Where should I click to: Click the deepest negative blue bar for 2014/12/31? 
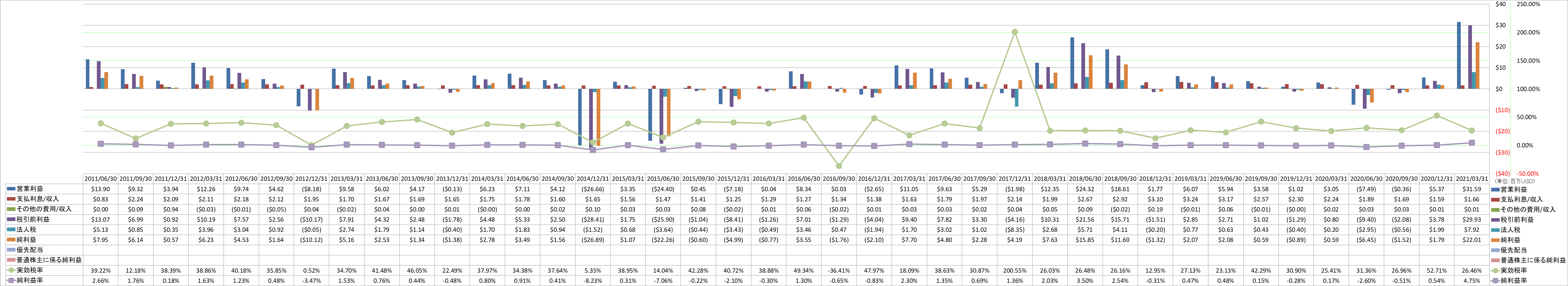[579, 117]
